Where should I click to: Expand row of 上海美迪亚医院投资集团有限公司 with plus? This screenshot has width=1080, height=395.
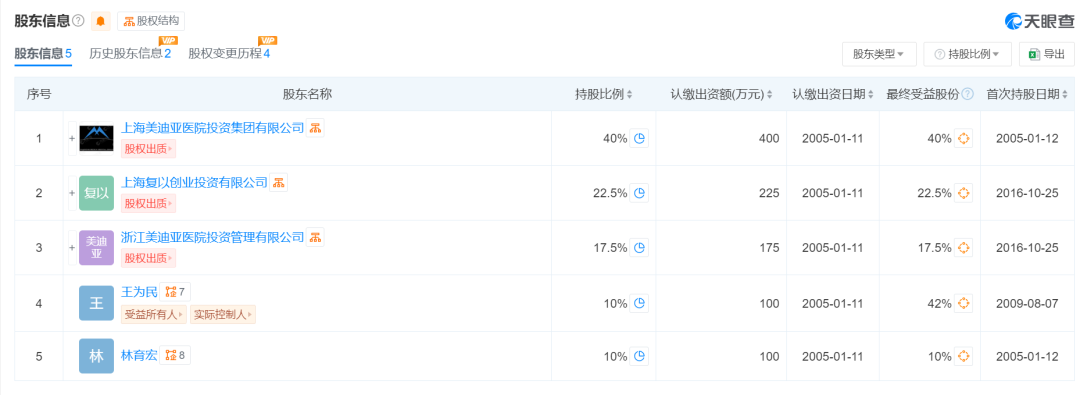click(x=72, y=139)
